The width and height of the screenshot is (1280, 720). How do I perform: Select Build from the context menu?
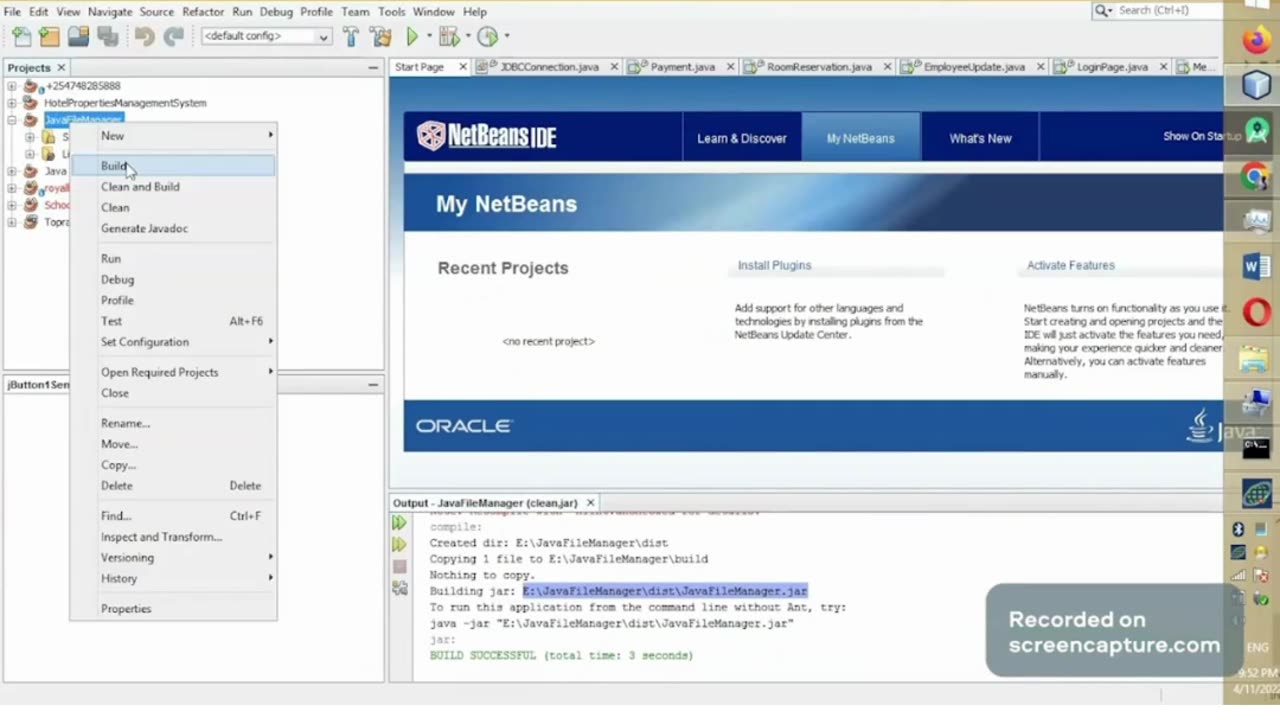(173, 166)
